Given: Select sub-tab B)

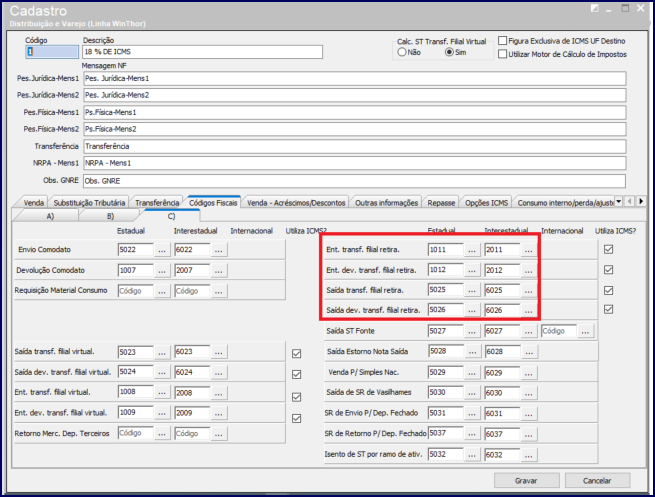Looking at the screenshot, I should click(x=110, y=216).
